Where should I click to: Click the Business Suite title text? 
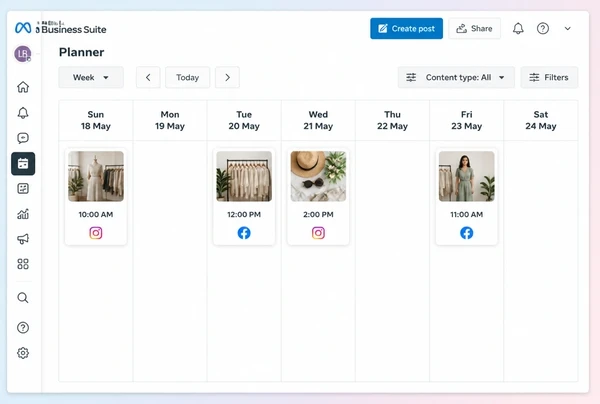coord(73,29)
